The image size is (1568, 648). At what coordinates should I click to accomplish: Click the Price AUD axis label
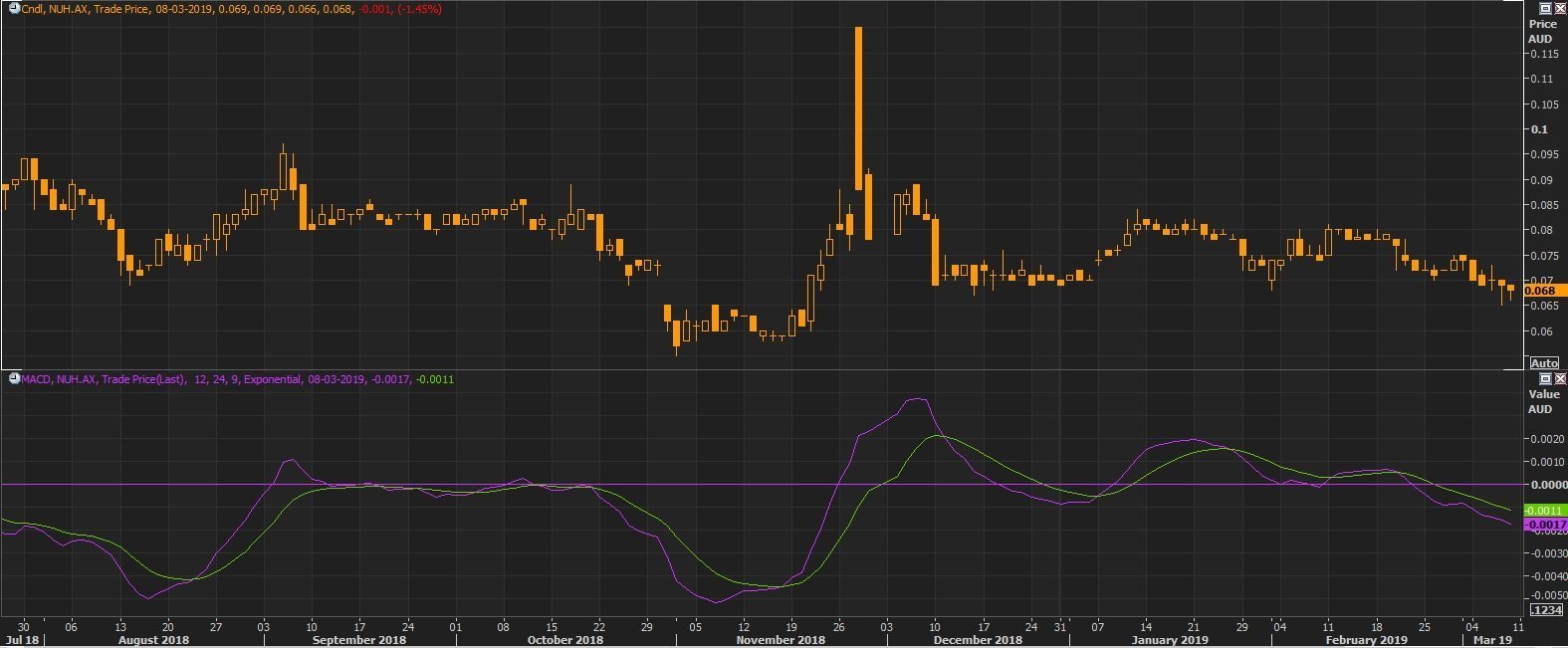[x=1542, y=31]
